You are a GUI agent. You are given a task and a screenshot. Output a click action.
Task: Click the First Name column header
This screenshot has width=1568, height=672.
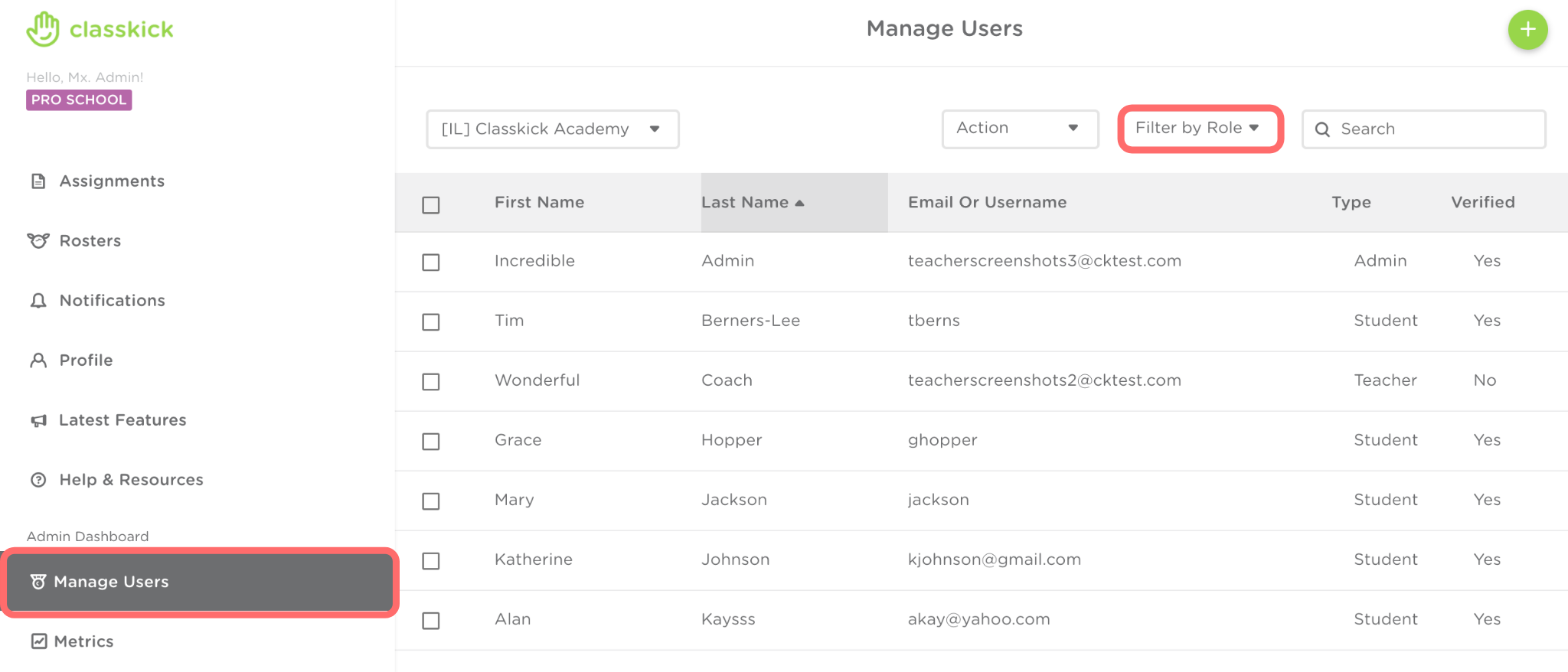pos(539,203)
